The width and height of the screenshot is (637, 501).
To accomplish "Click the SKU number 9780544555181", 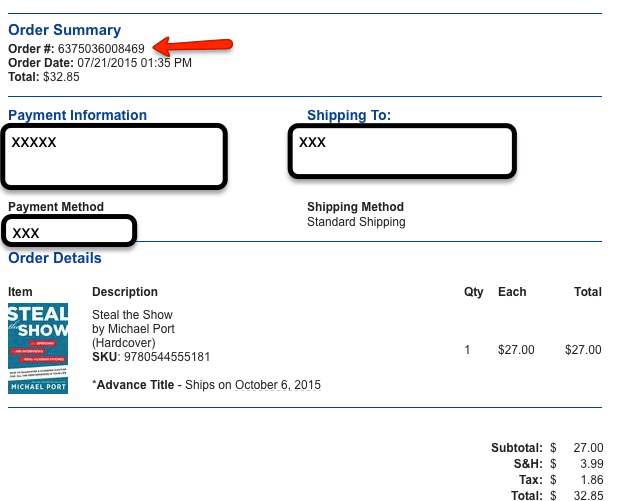I will (x=167, y=357).
